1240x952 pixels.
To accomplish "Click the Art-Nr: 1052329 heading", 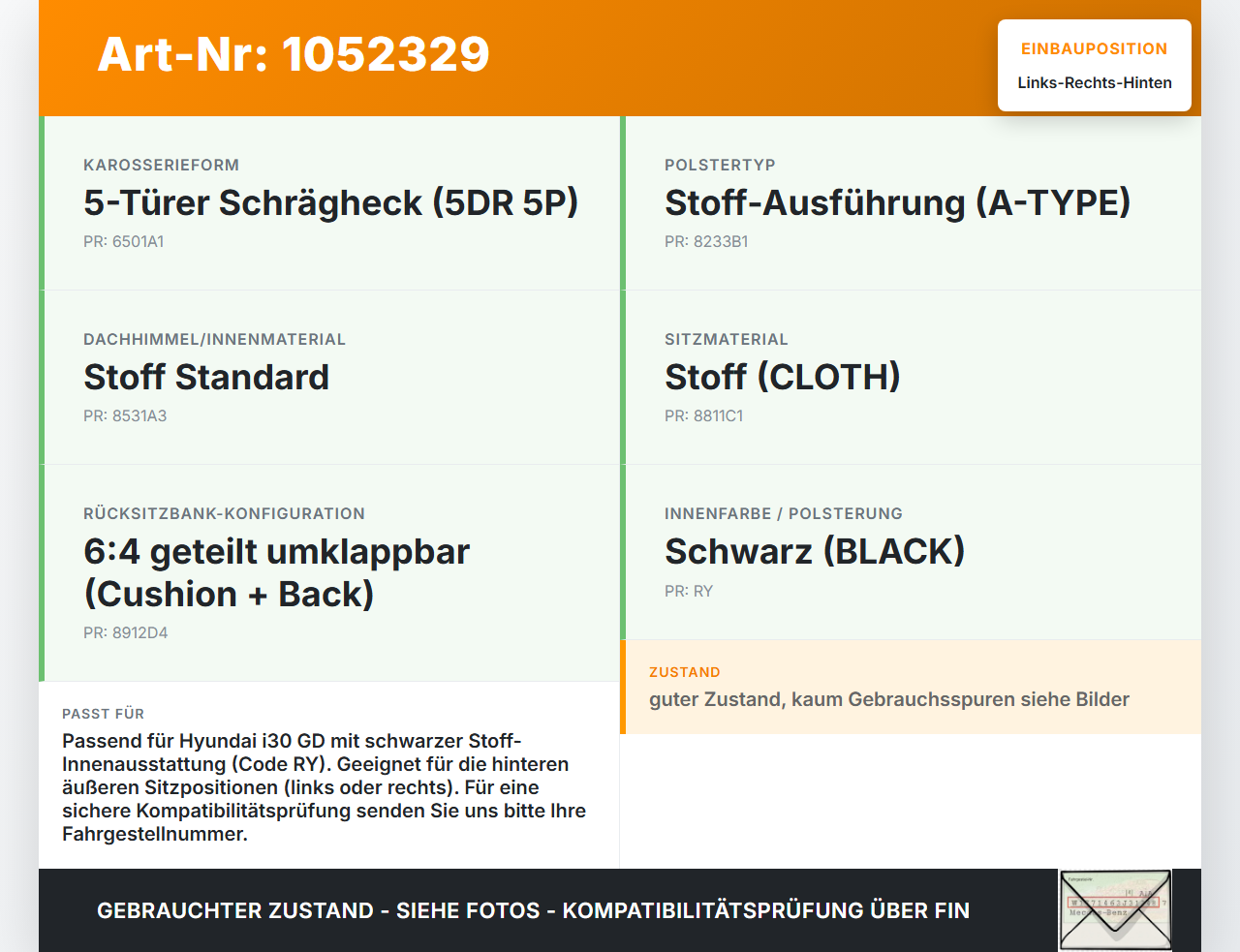I will [x=294, y=54].
